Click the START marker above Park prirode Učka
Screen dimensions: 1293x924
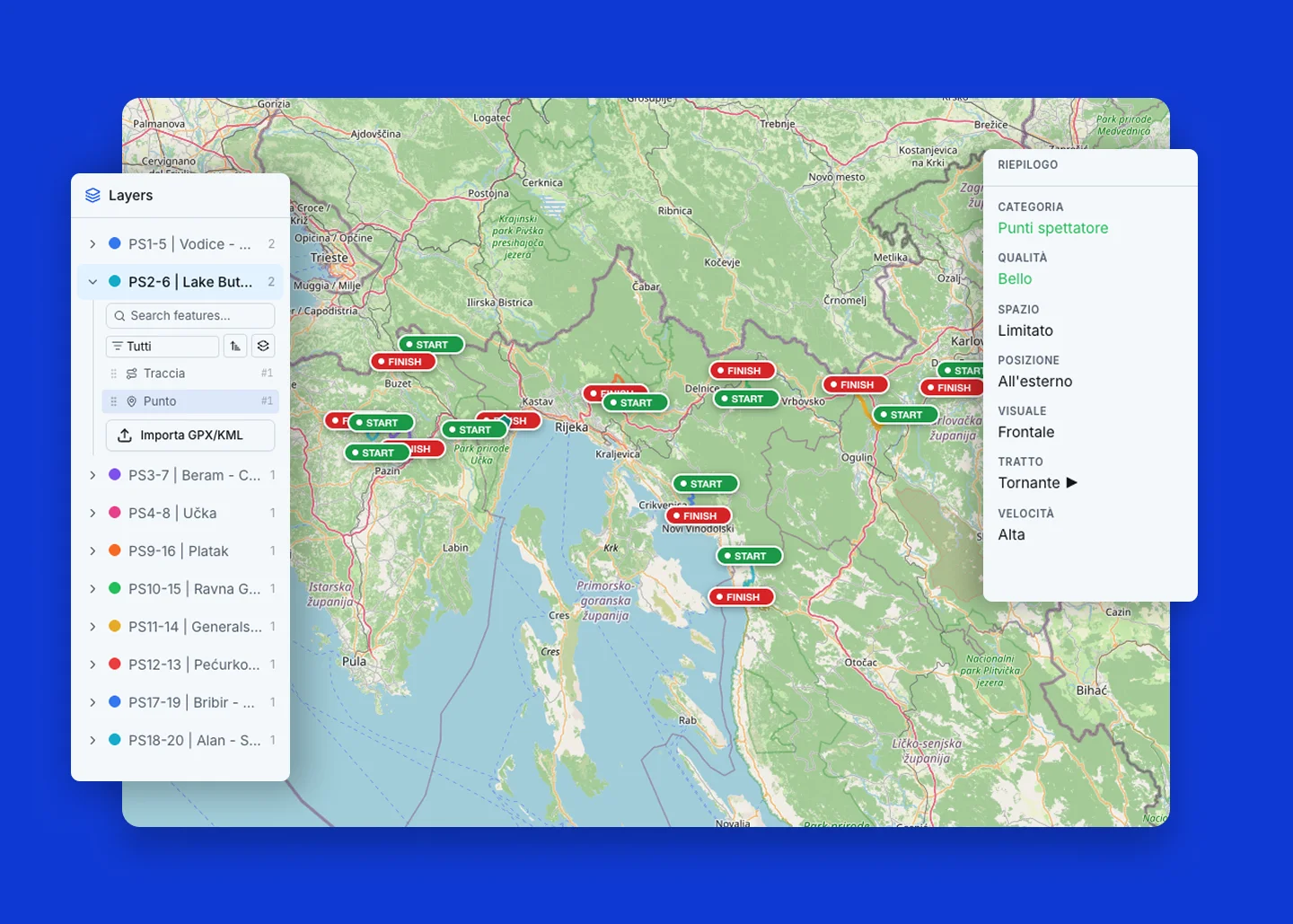point(474,430)
